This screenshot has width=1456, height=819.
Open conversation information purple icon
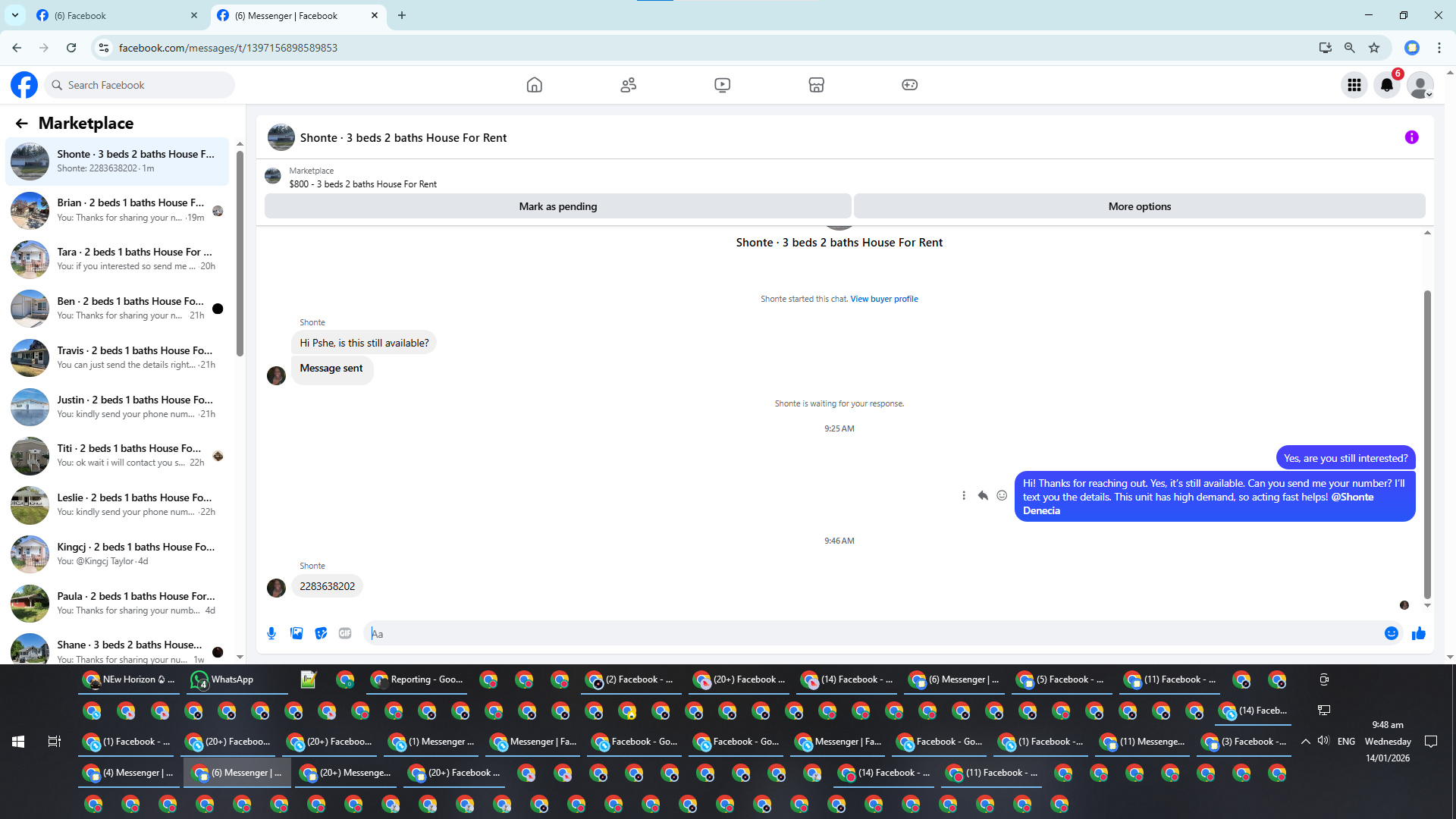(x=1411, y=137)
